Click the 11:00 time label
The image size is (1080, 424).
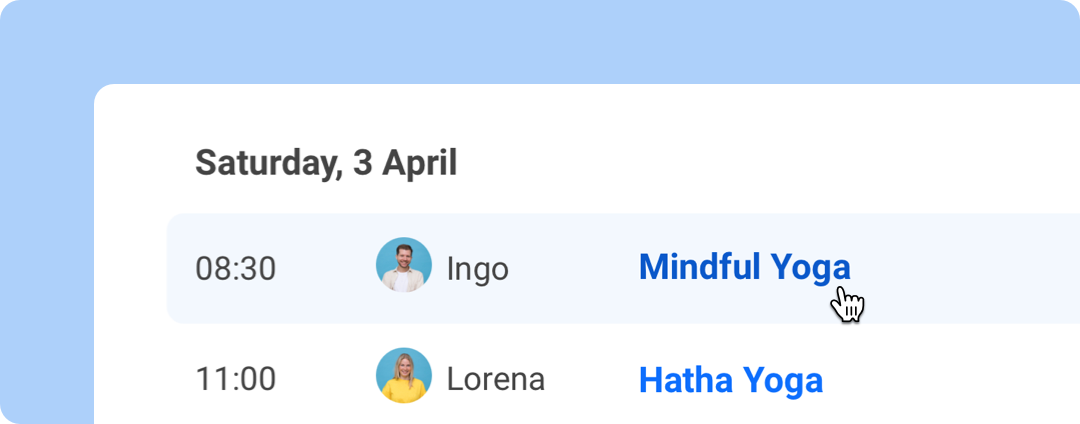(x=235, y=380)
